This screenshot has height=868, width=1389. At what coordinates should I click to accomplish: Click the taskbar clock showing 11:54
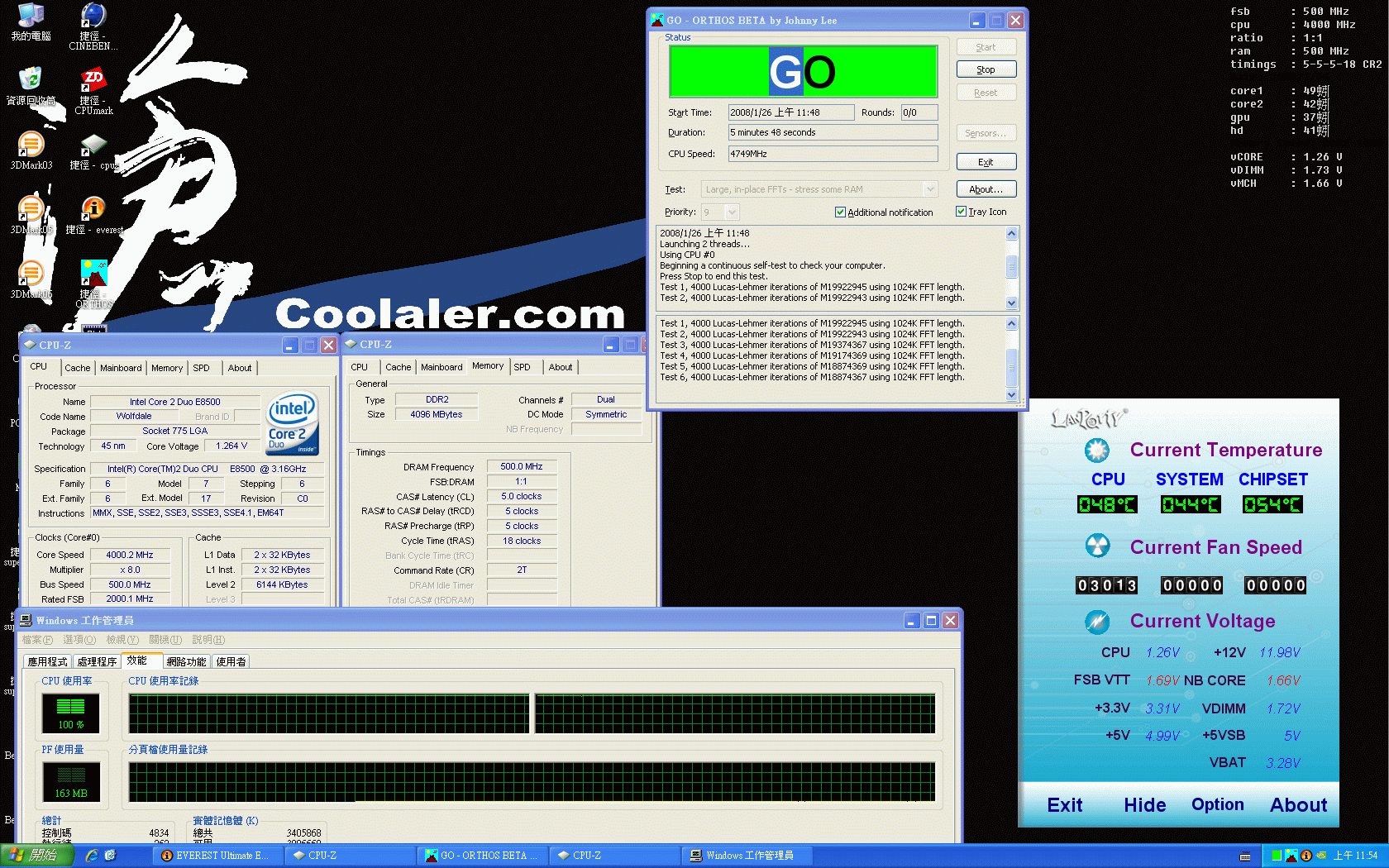coord(1356,856)
